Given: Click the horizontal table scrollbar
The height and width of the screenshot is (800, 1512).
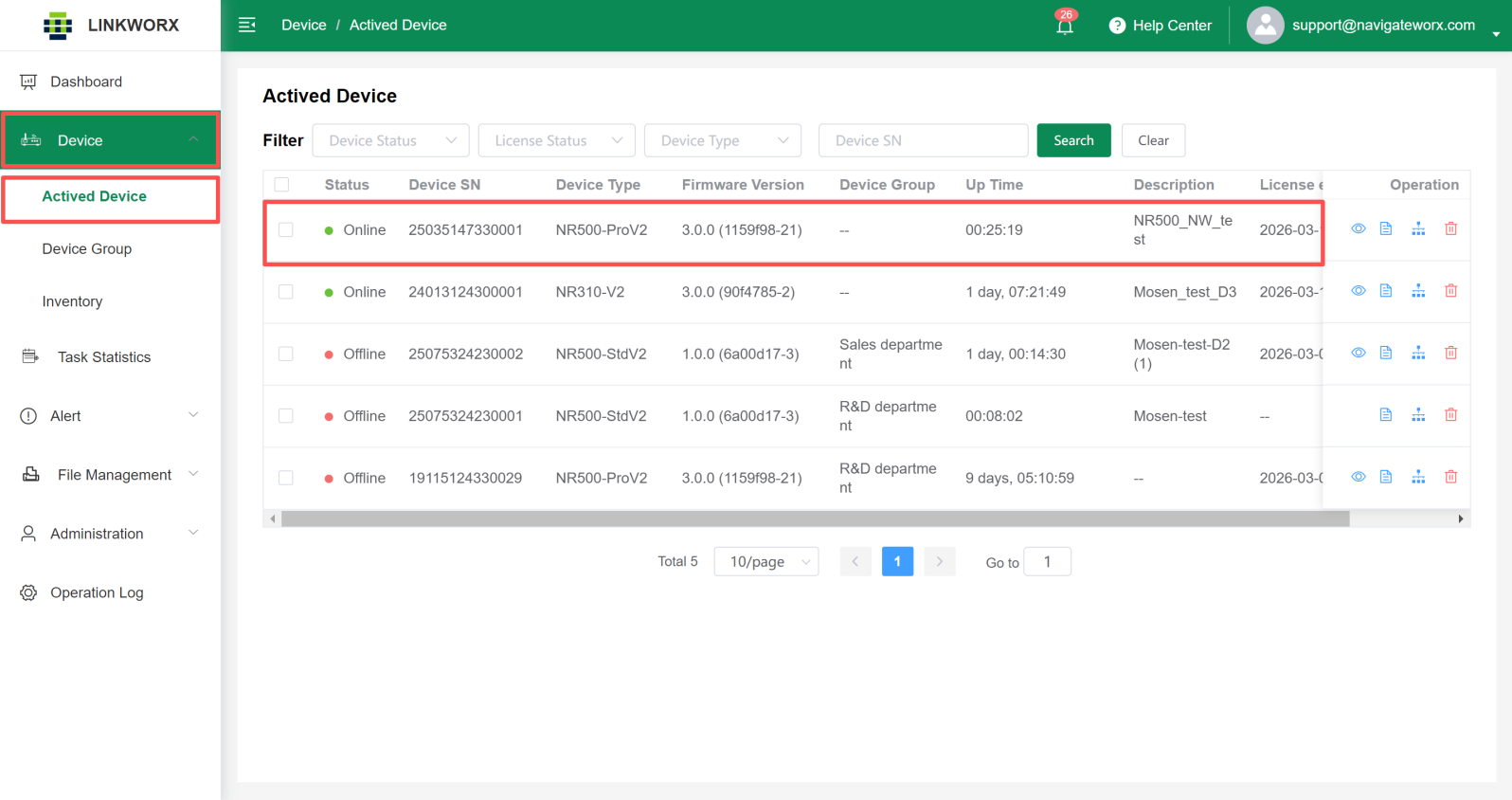Looking at the screenshot, I should [x=815, y=518].
